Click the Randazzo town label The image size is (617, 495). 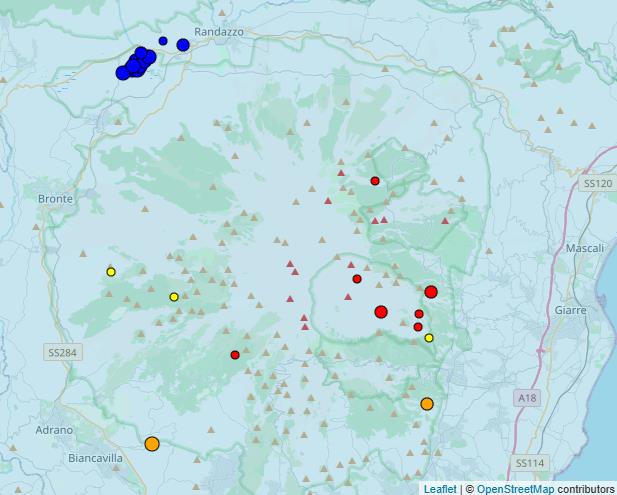click(219, 32)
